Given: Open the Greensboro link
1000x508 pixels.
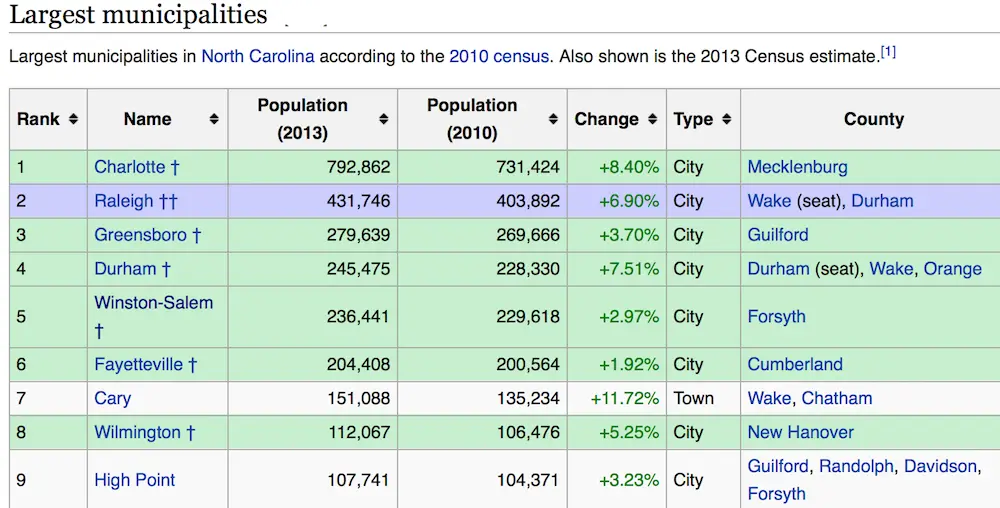Looking at the screenshot, I should [x=140, y=235].
